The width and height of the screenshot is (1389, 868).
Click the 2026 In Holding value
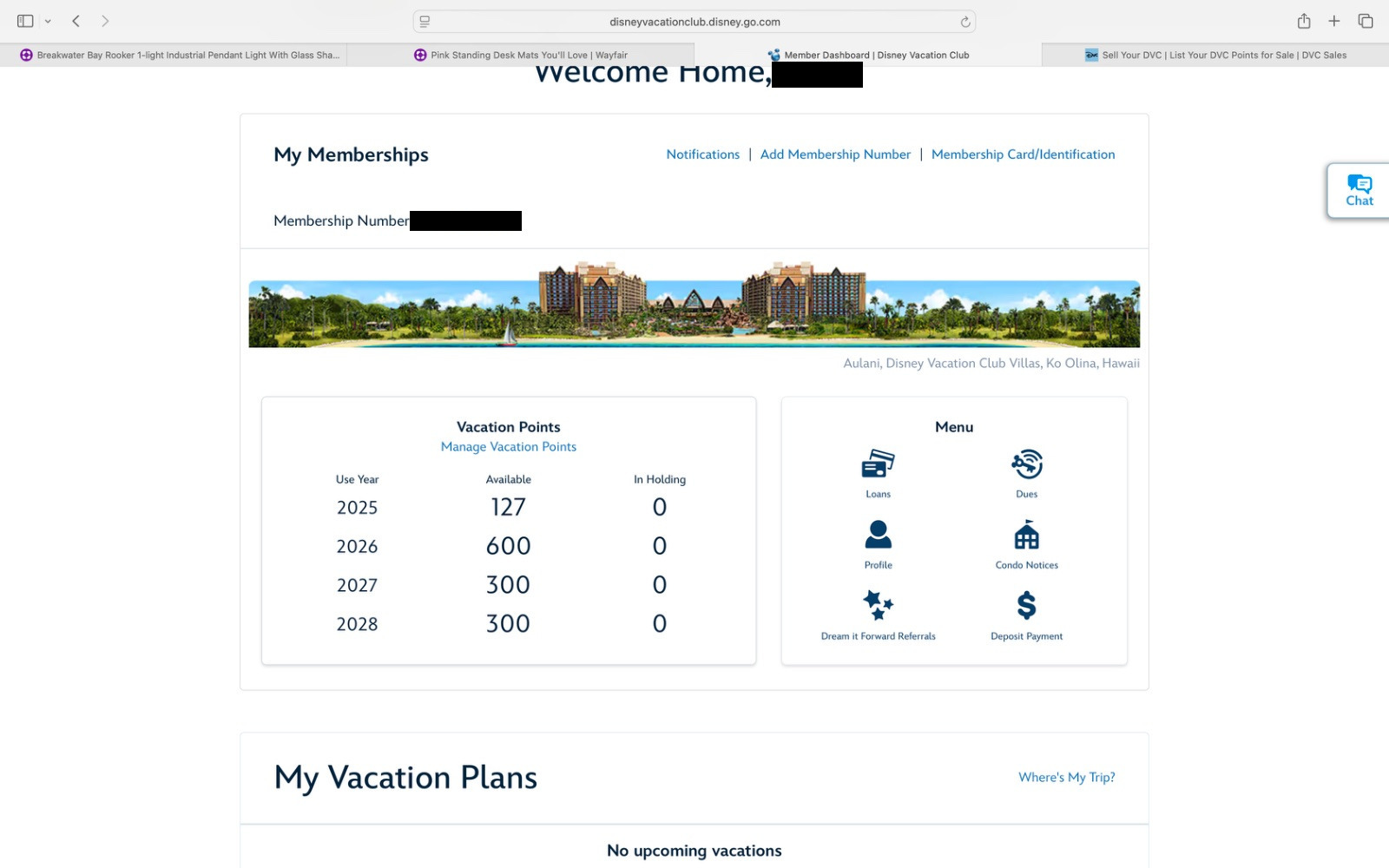click(660, 546)
